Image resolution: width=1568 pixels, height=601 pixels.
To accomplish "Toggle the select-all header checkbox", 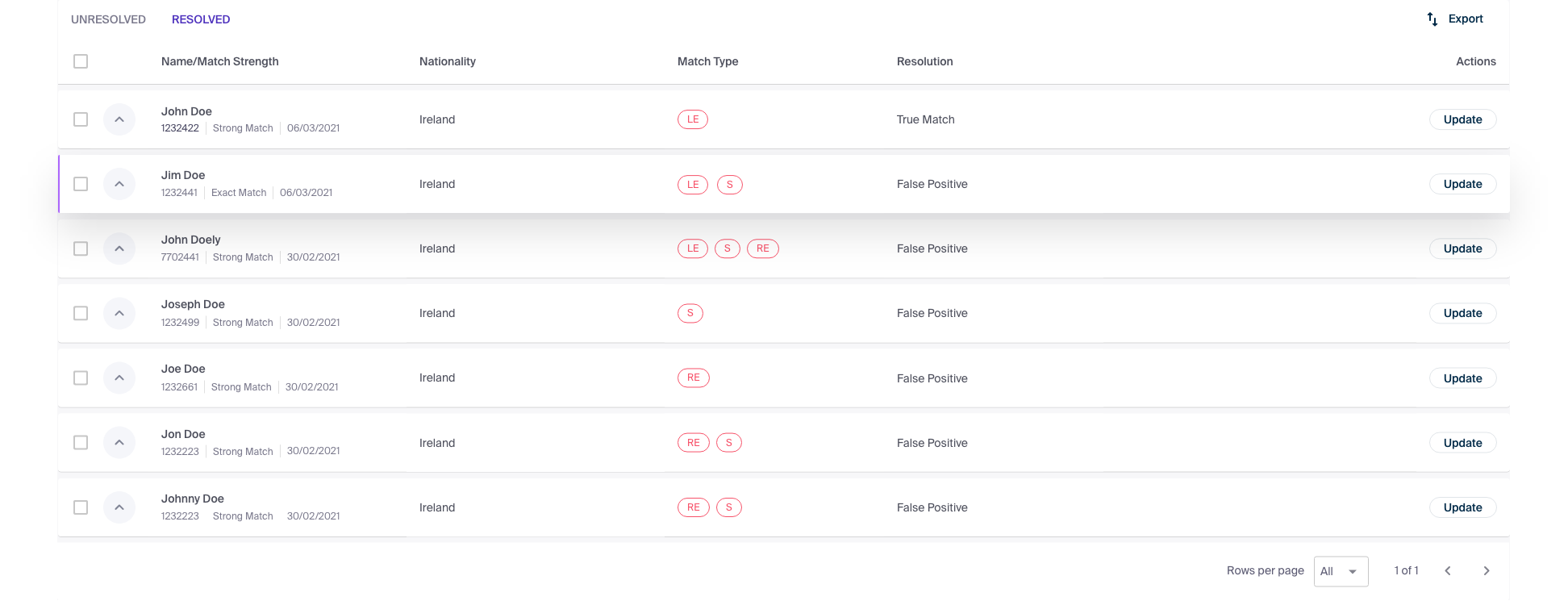I will [81, 61].
